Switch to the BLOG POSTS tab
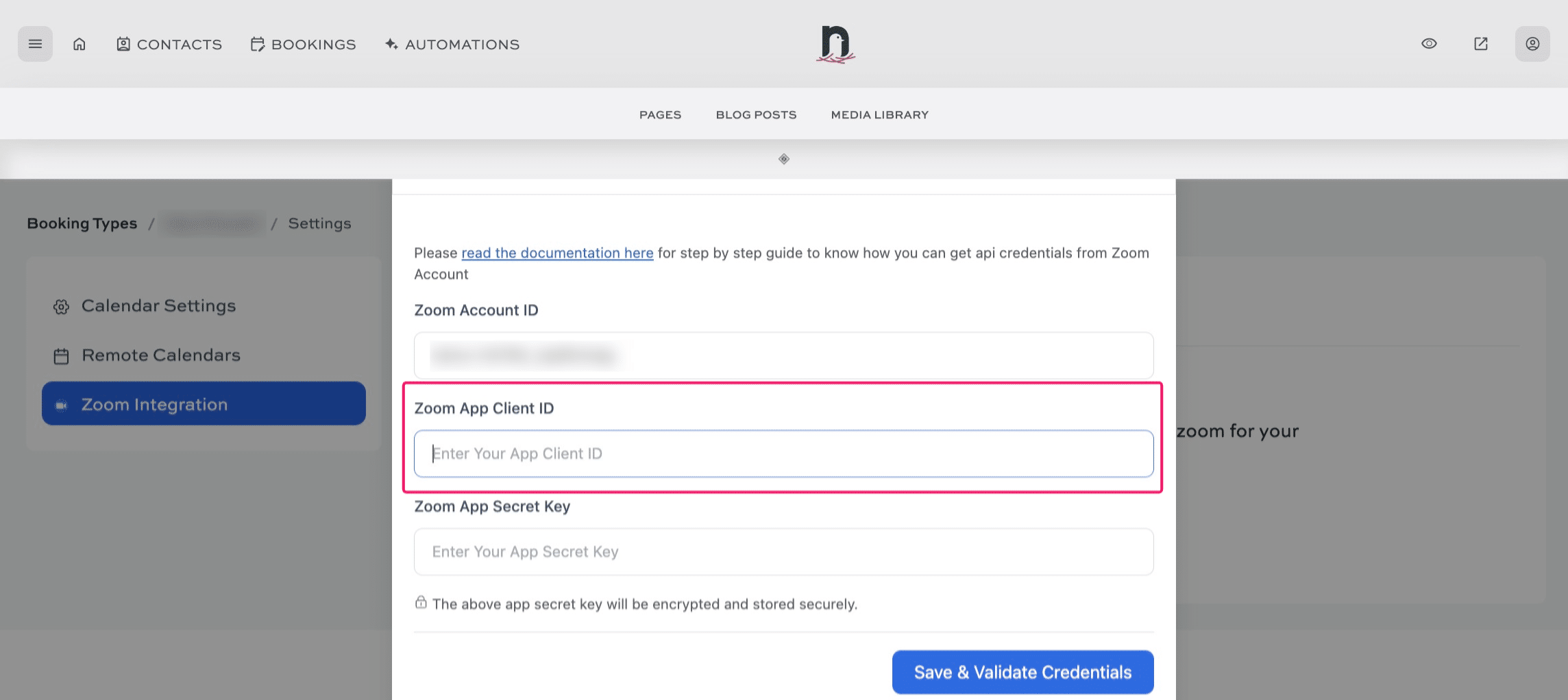 coord(755,114)
